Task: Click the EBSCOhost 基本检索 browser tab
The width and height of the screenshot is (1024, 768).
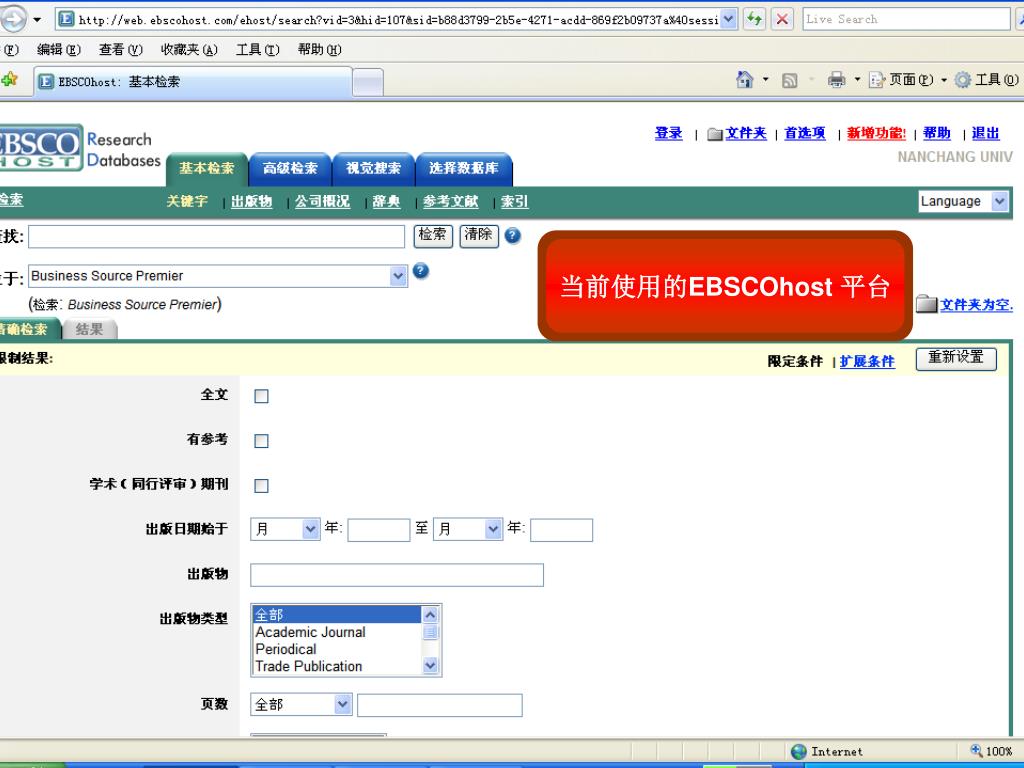Action: click(x=193, y=82)
